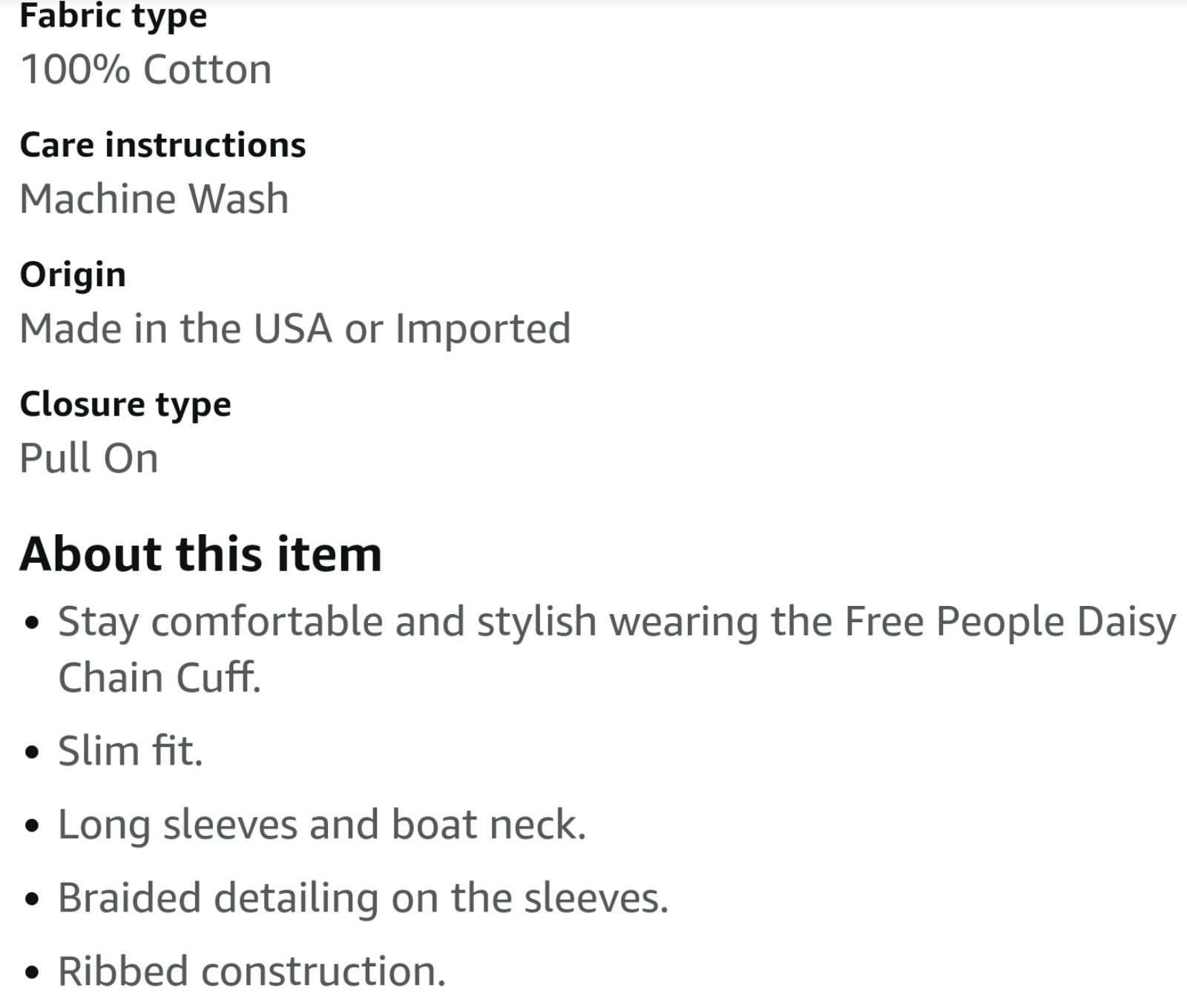Select the Machine Wash value
Viewport: 1187px width, 1008px height.
pos(154,199)
